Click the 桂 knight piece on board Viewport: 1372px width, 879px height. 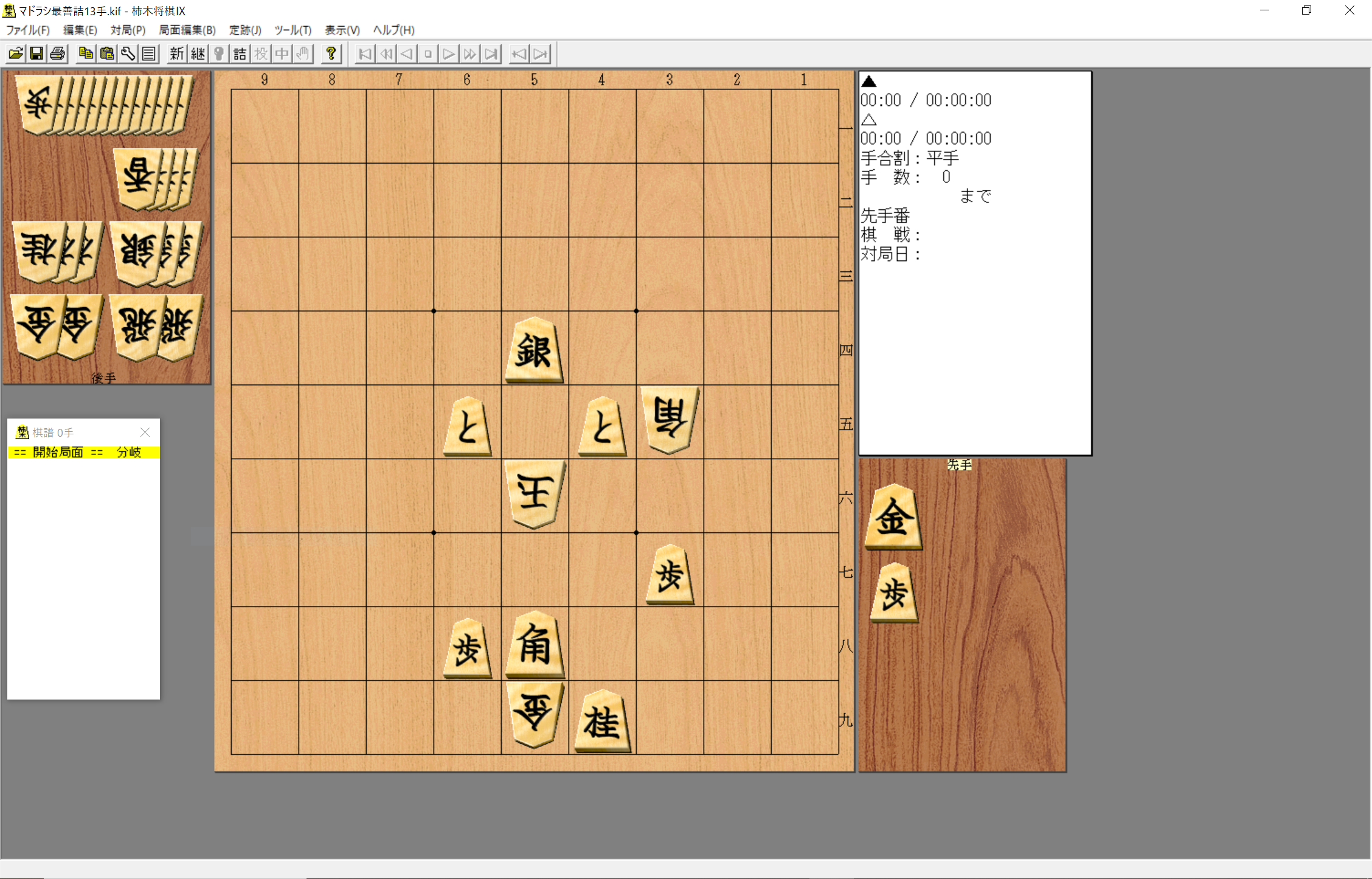coord(602,722)
